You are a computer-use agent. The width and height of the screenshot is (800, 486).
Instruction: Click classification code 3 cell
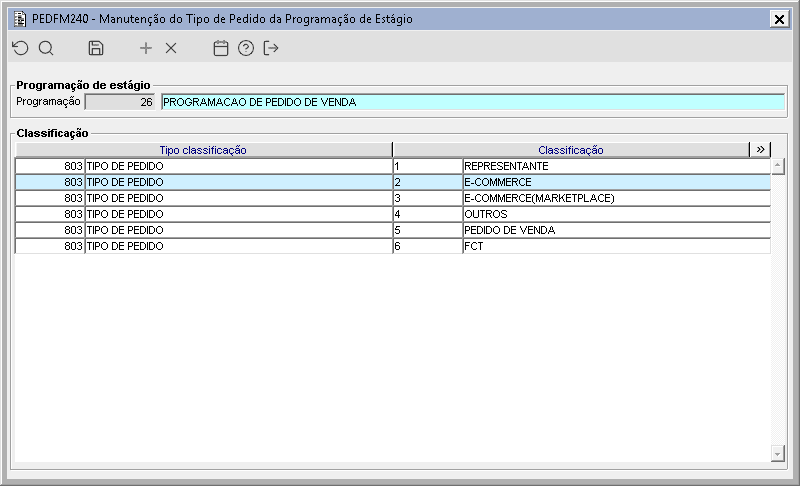pos(428,198)
